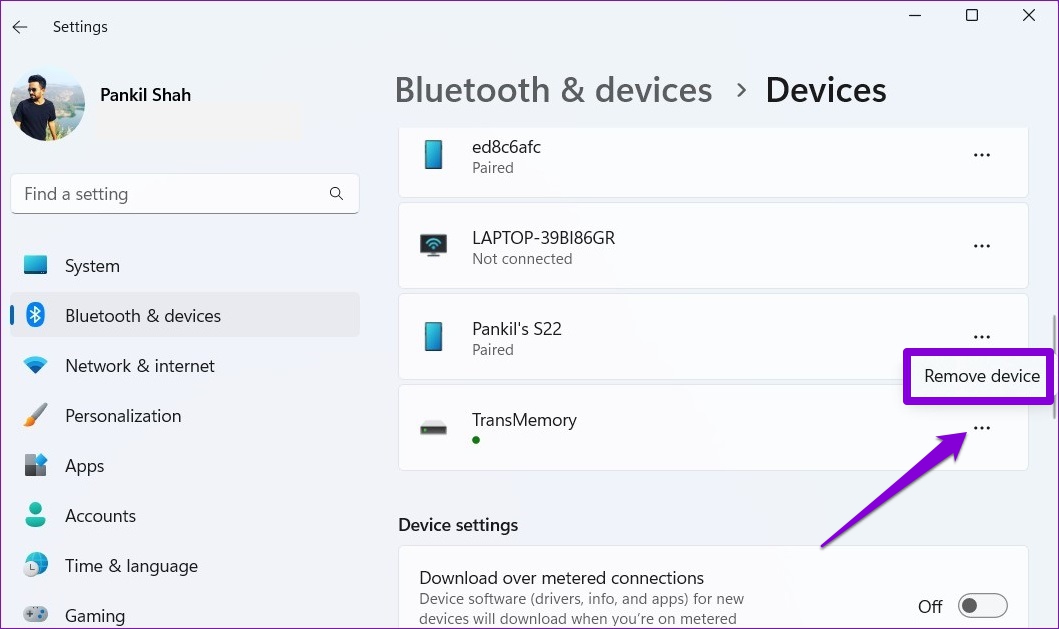
Task: Click the Personalization brush icon
Action: tap(36, 415)
